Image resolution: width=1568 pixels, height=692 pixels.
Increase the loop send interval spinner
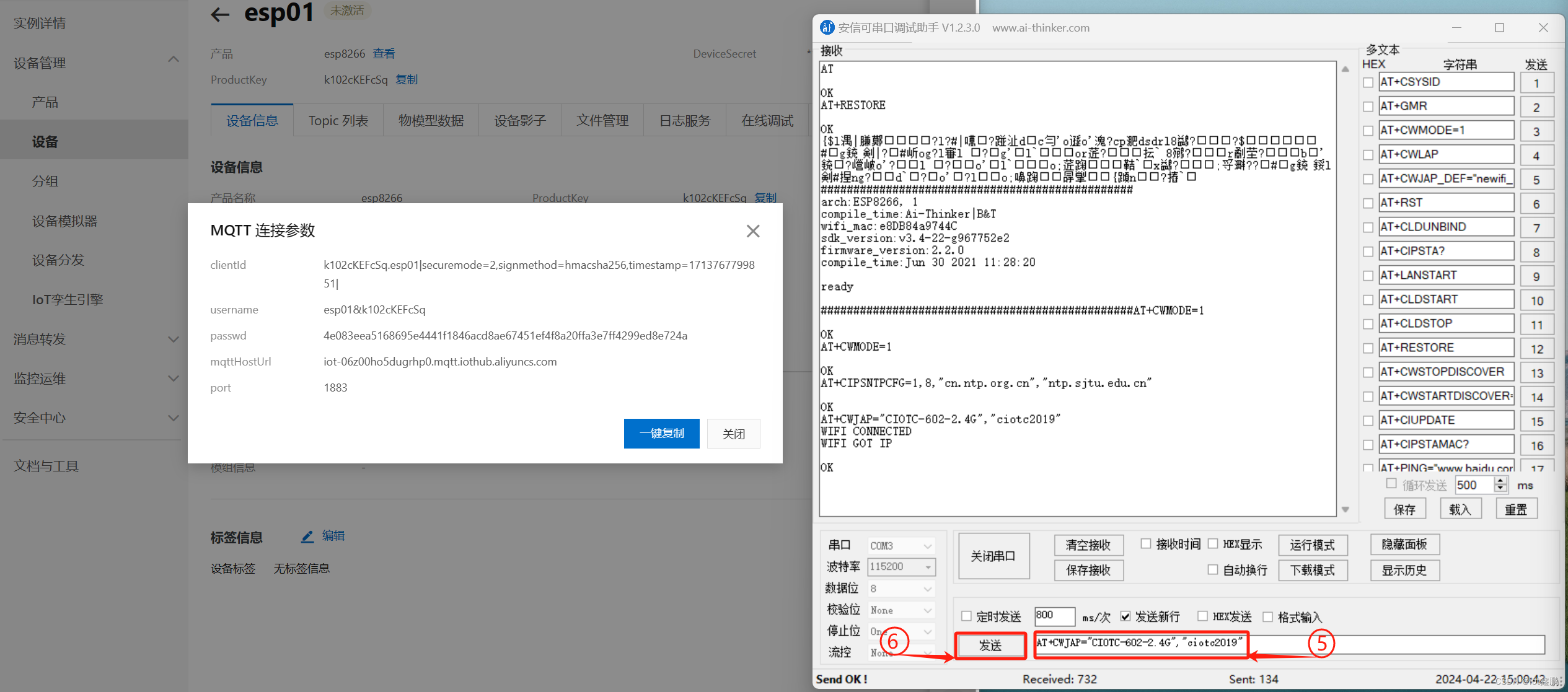[x=1500, y=481]
